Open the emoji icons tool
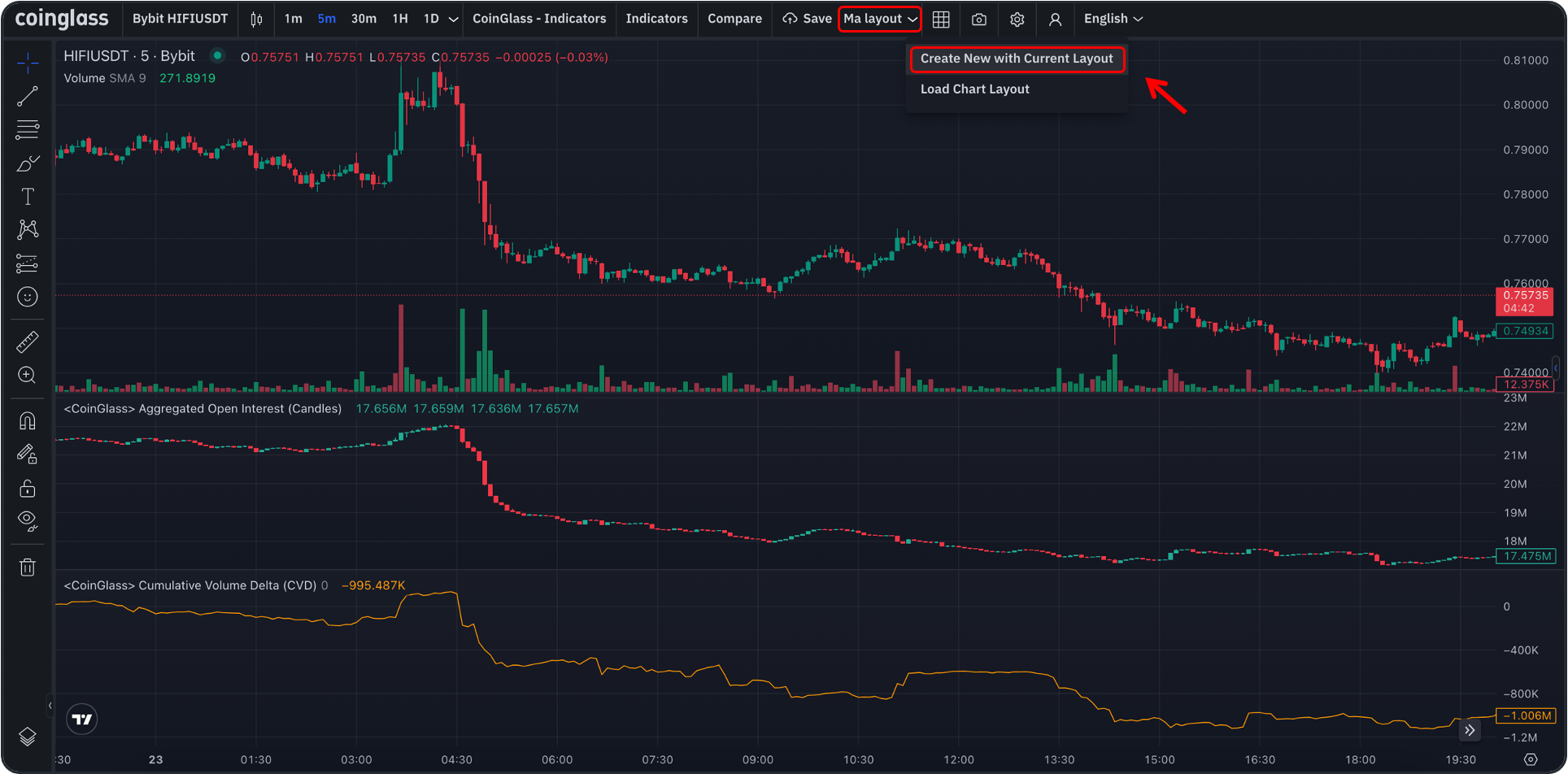The image size is (1568, 774). coord(28,297)
